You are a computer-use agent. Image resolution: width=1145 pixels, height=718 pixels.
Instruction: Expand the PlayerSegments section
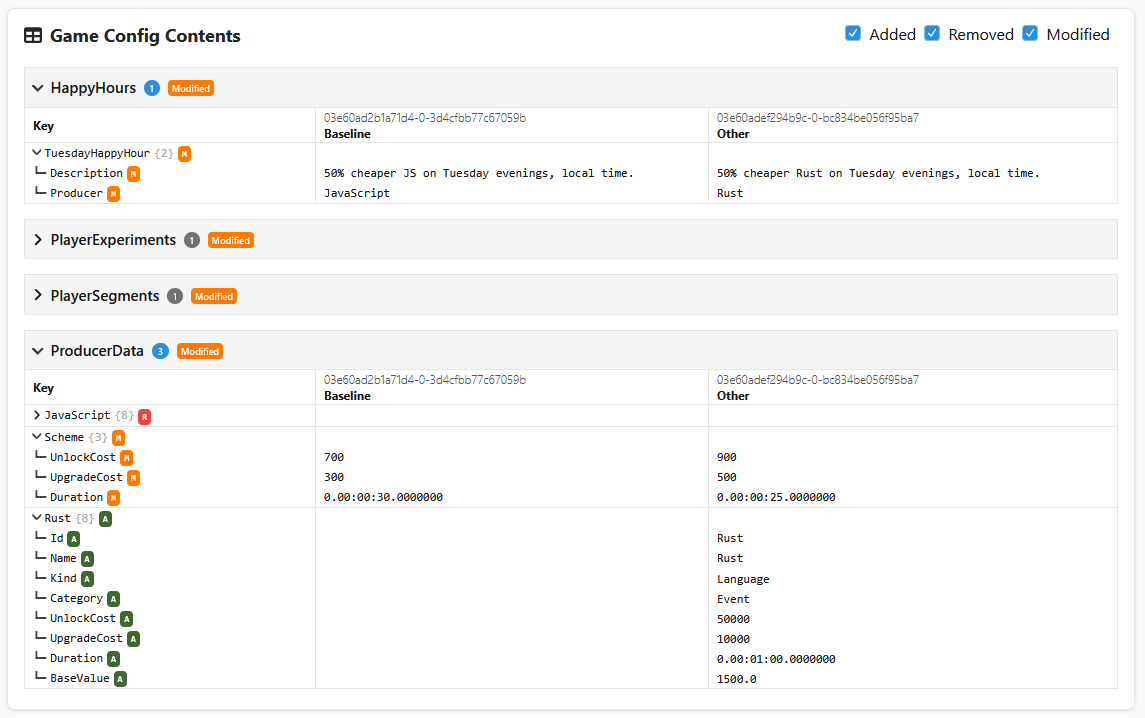coord(38,295)
